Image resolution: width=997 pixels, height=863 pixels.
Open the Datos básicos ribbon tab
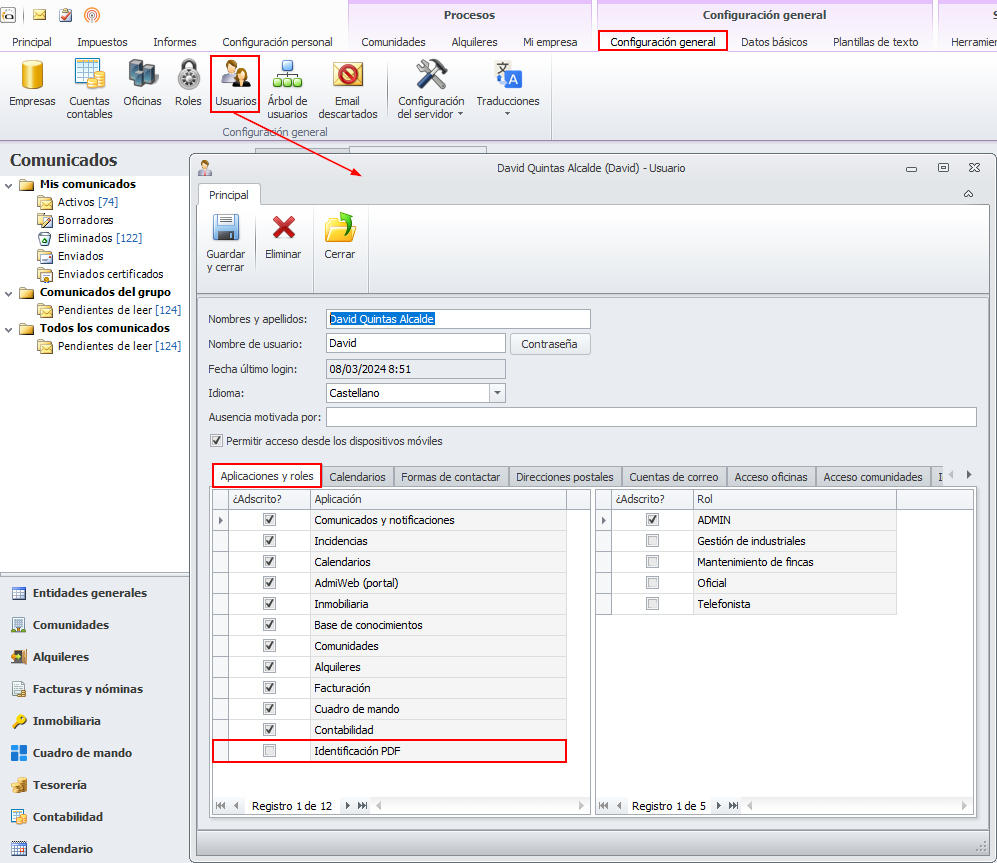point(774,42)
